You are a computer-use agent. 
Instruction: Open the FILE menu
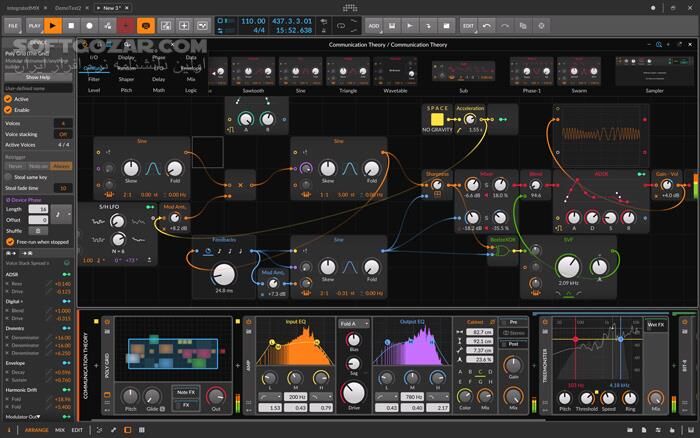[13, 26]
